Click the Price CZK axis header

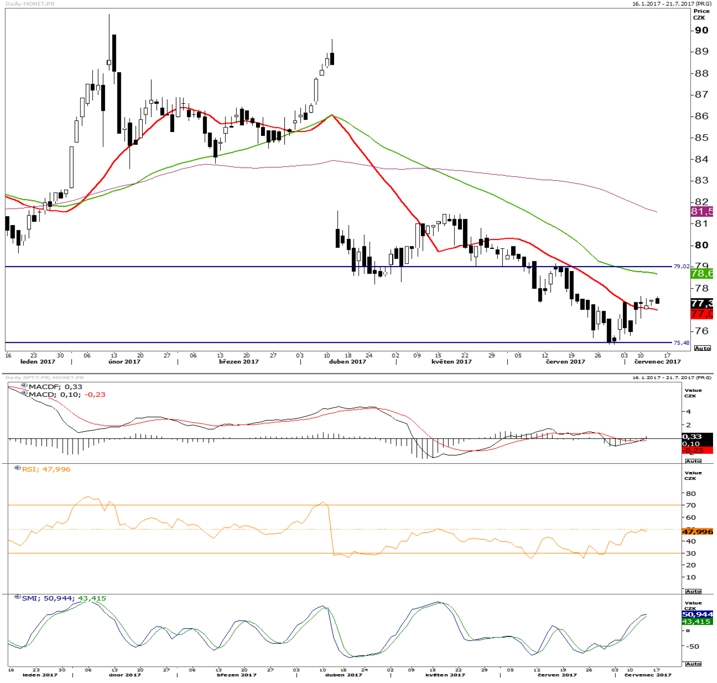pyautogui.click(x=701, y=14)
